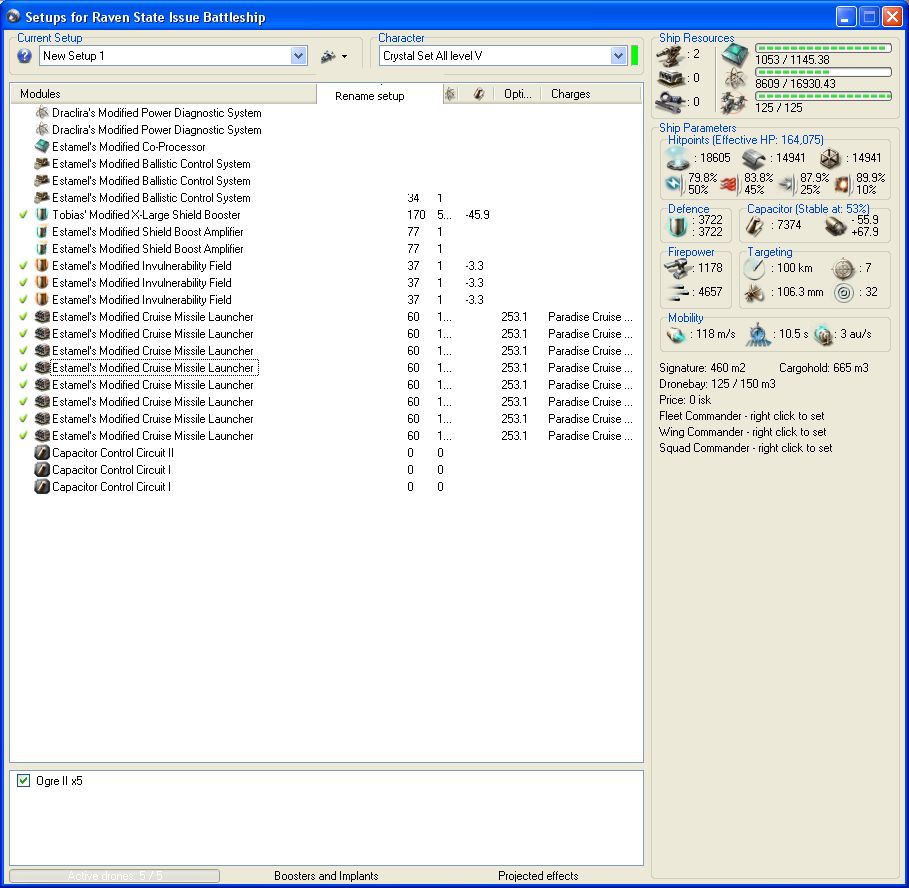
Task: Click the scan resolution icon at 106.3 mm
Action: [x=754, y=293]
